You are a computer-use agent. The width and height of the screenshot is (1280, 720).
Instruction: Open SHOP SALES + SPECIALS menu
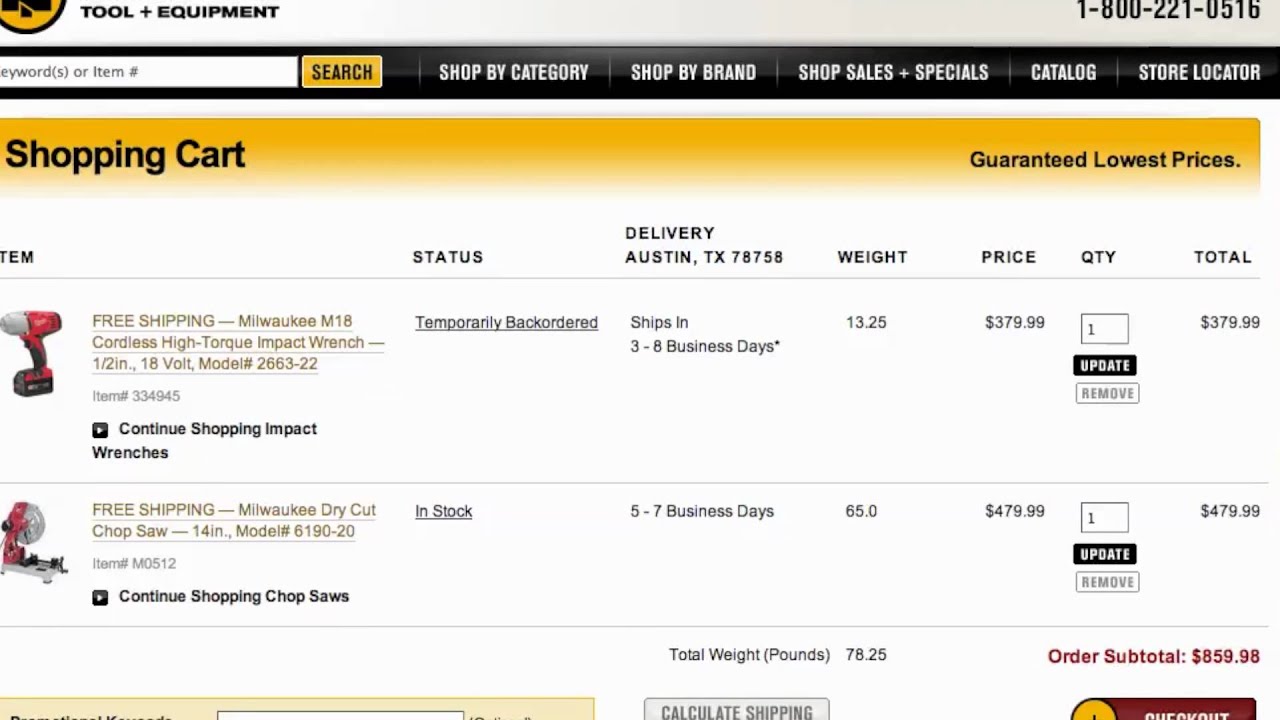(893, 72)
